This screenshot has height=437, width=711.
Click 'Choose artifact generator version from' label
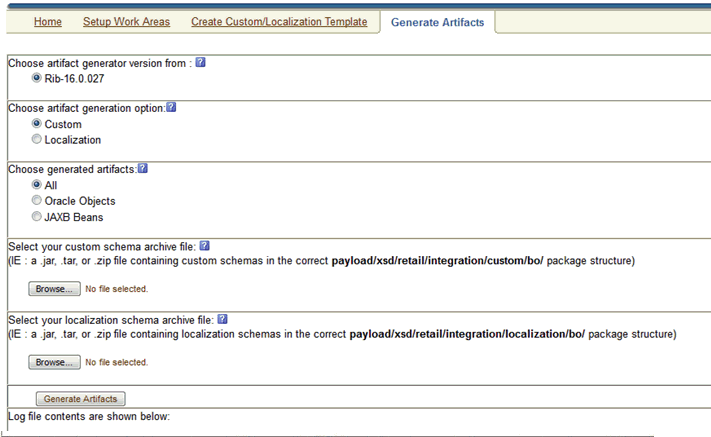100,63
